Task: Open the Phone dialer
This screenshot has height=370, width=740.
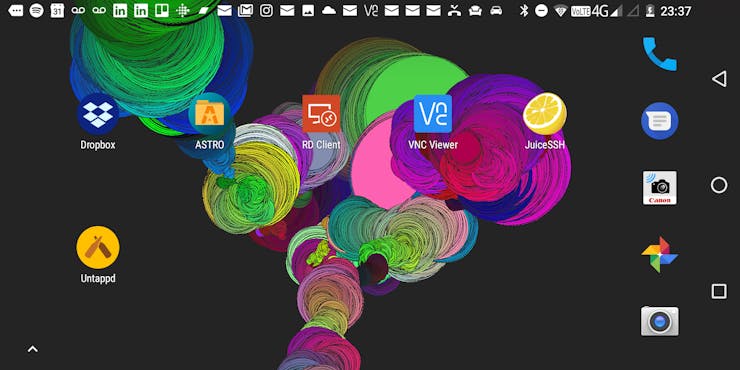Action: [x=660, y=54]
